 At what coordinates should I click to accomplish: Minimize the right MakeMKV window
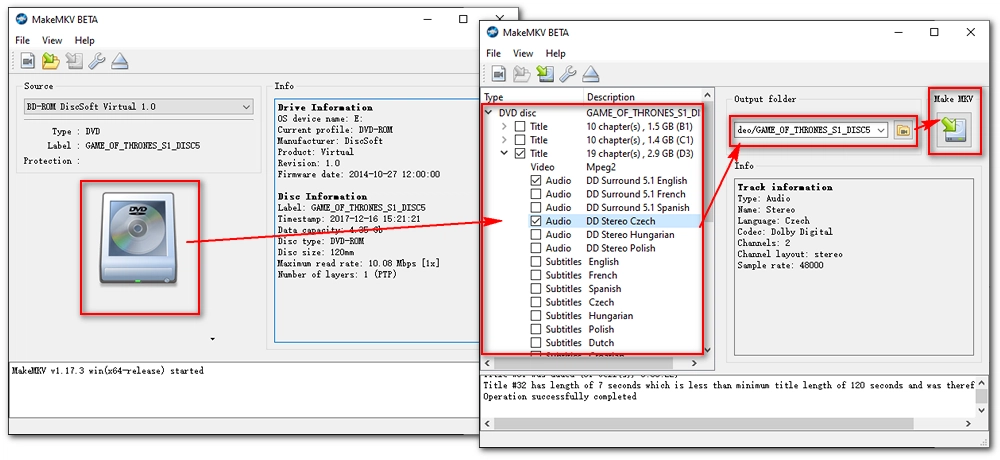click(x=898, y=32)
